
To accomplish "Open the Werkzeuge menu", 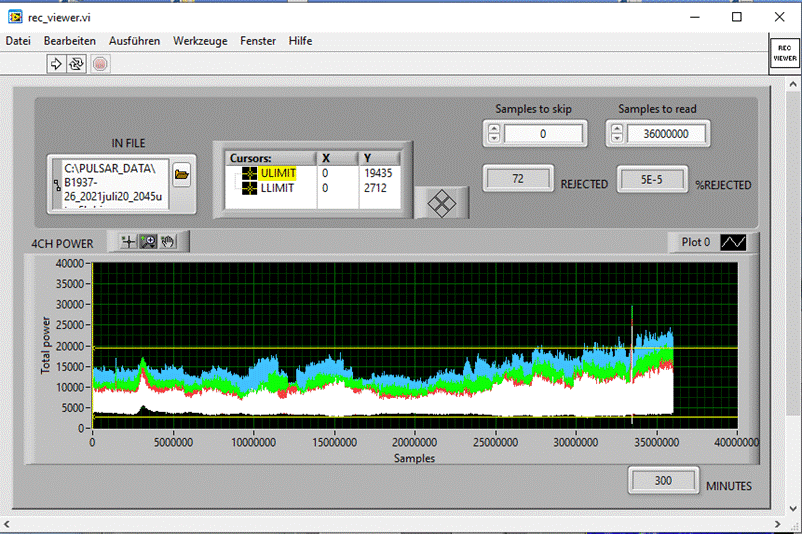I will 200,41.
